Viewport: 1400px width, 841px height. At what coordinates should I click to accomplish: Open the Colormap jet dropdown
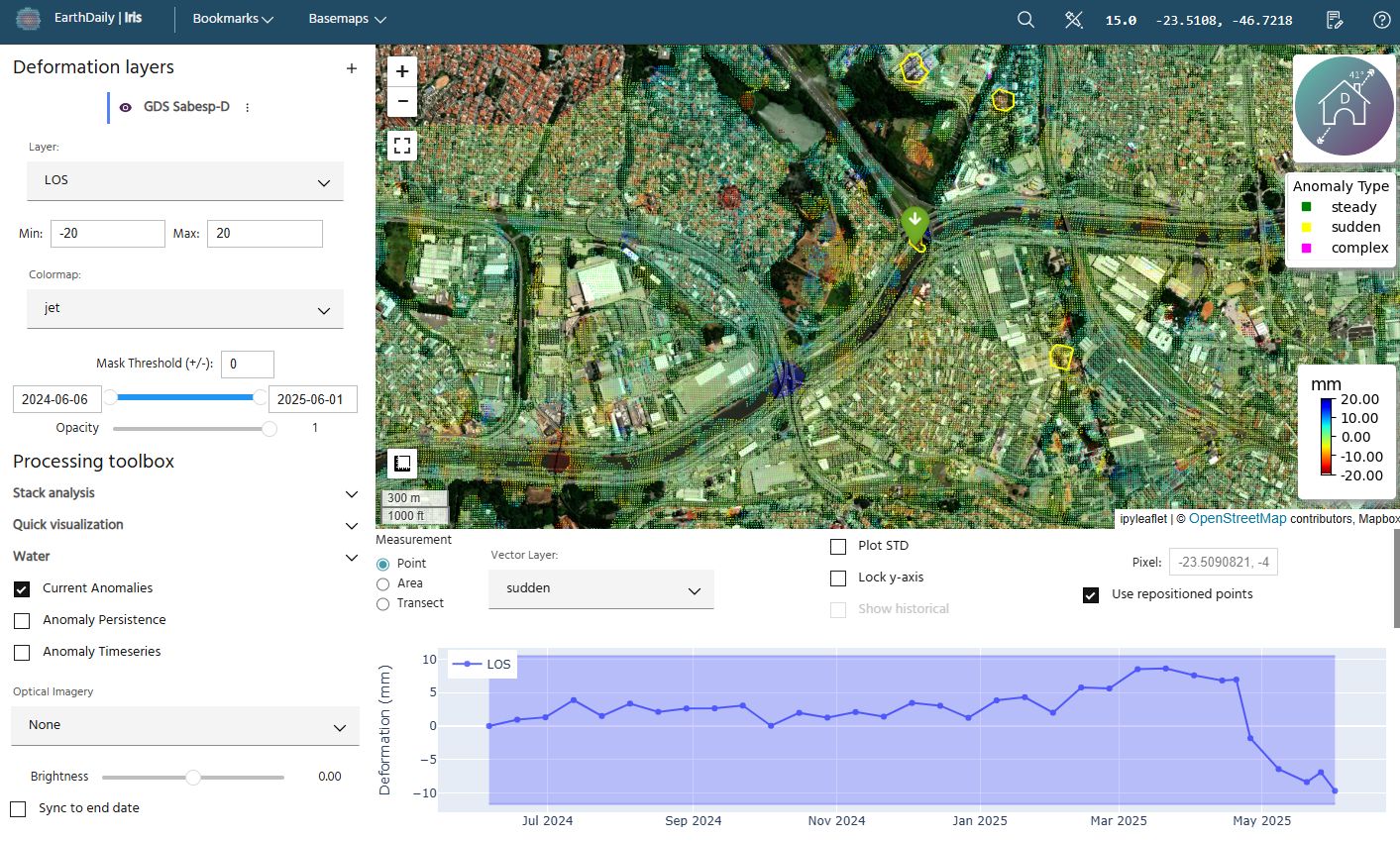[x=185, y=309]
